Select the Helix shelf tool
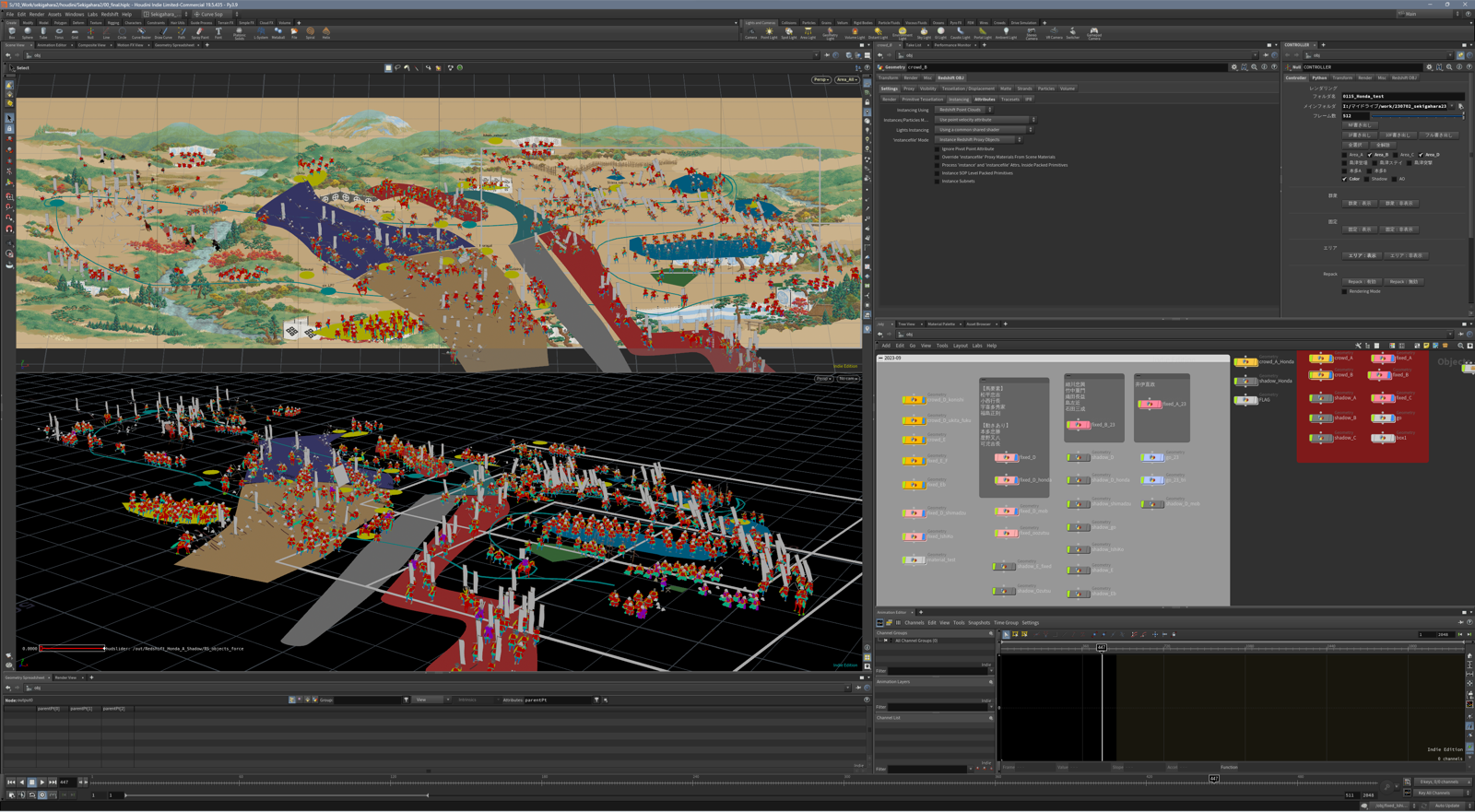Screen dimensions: 1475x812 tap(325, 32)
